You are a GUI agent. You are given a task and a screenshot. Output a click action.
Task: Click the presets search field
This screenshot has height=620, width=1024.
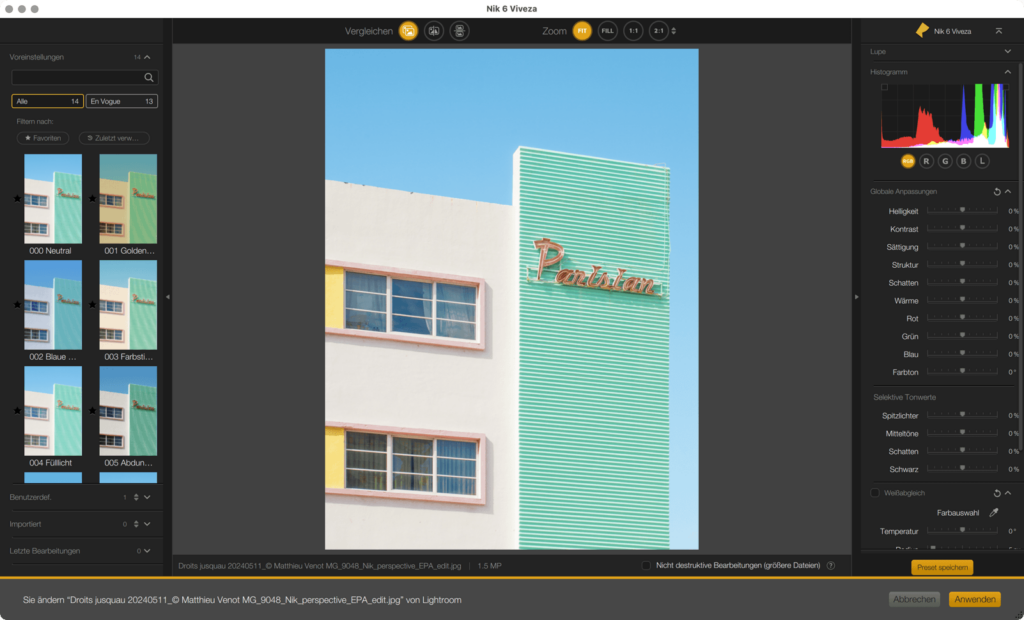coord(84,77)
